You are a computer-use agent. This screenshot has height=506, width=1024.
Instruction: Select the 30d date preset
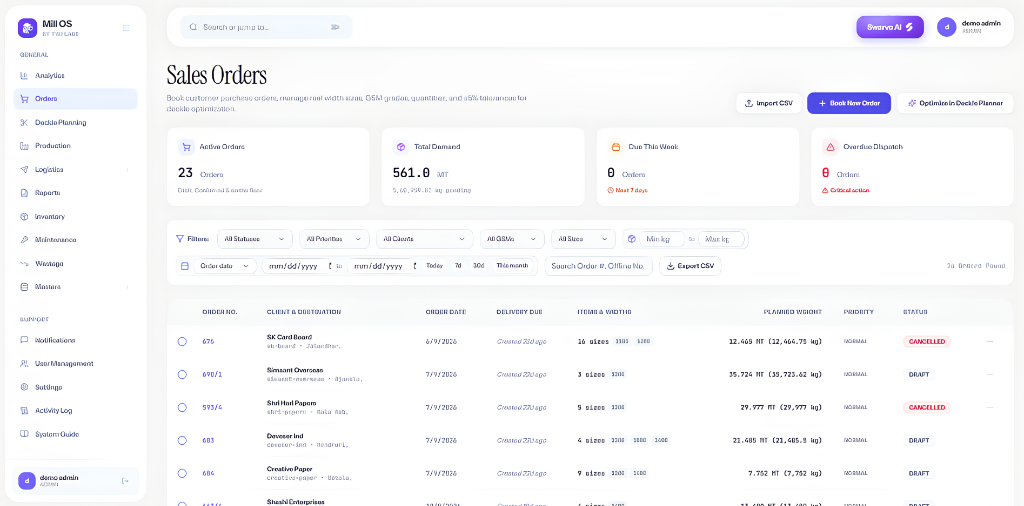point(479,266)
